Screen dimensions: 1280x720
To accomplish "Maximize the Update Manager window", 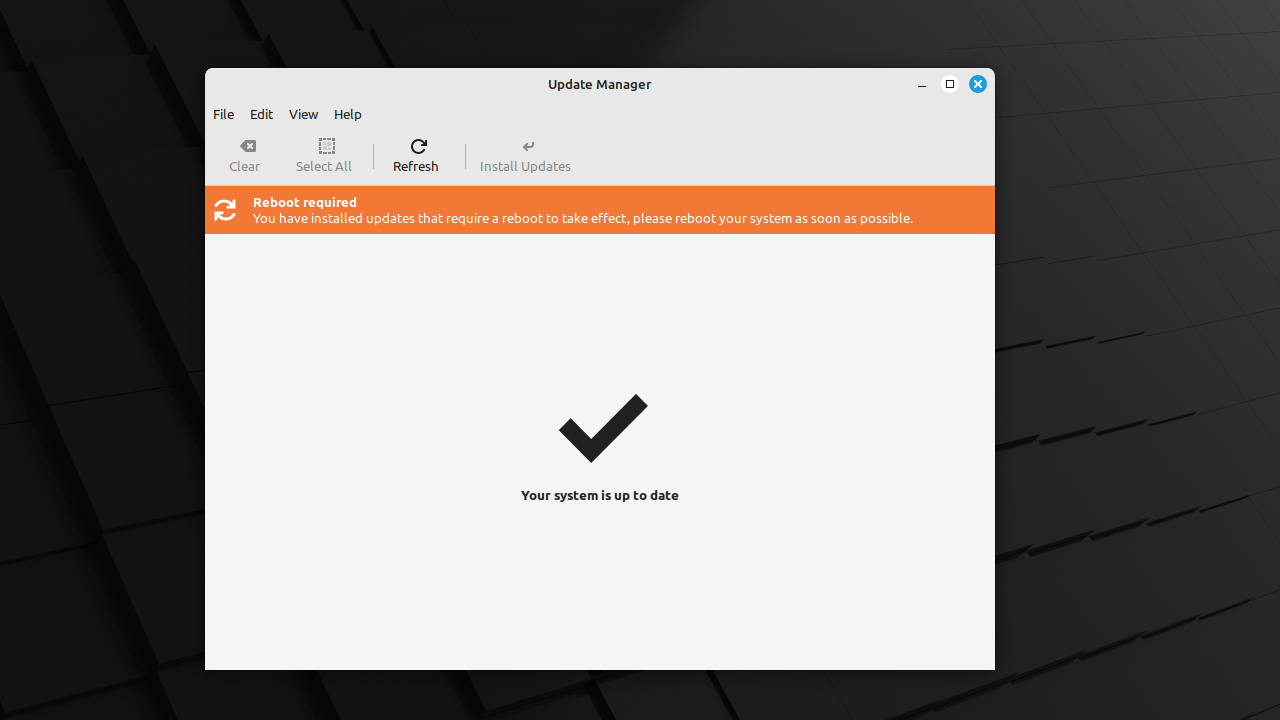I will pyautogui.click(x=950, y=84).
